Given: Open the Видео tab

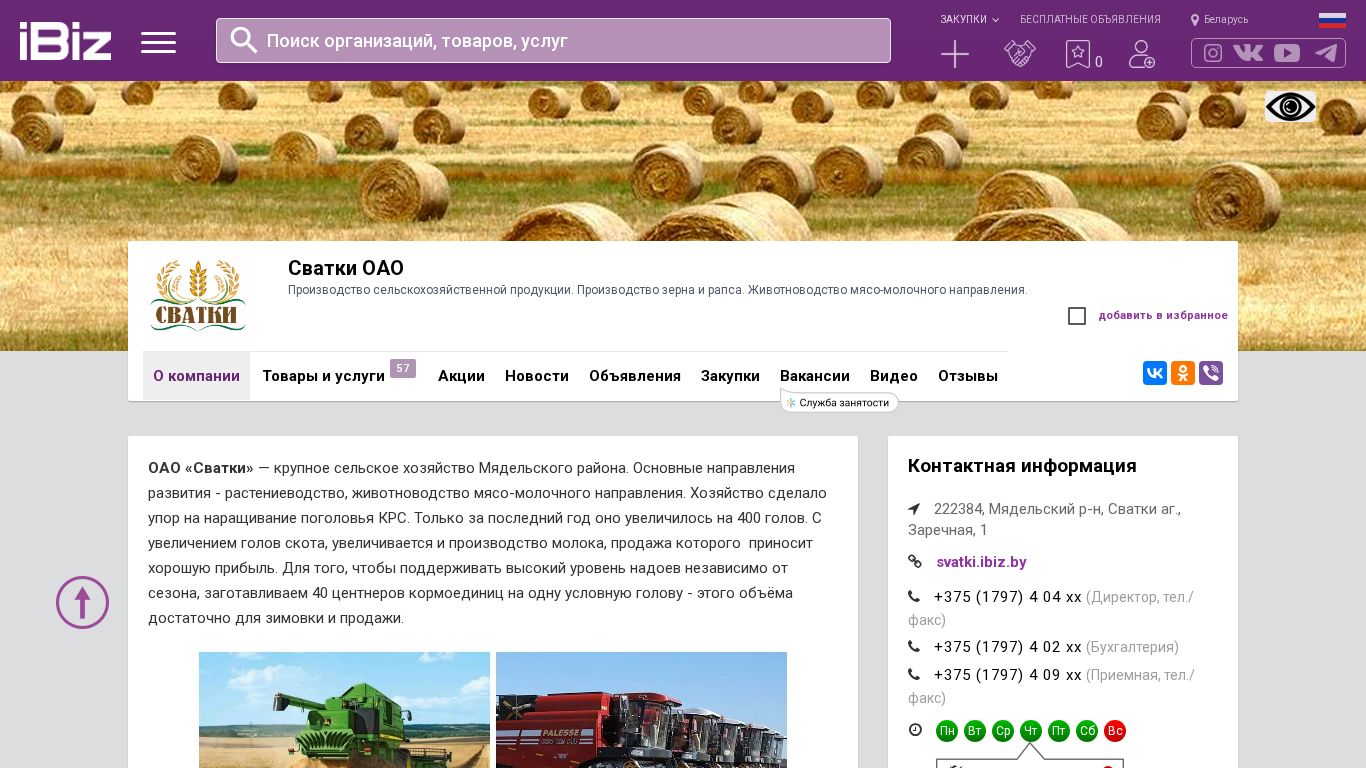Looking at the screenshot, I should coord(894,376).
